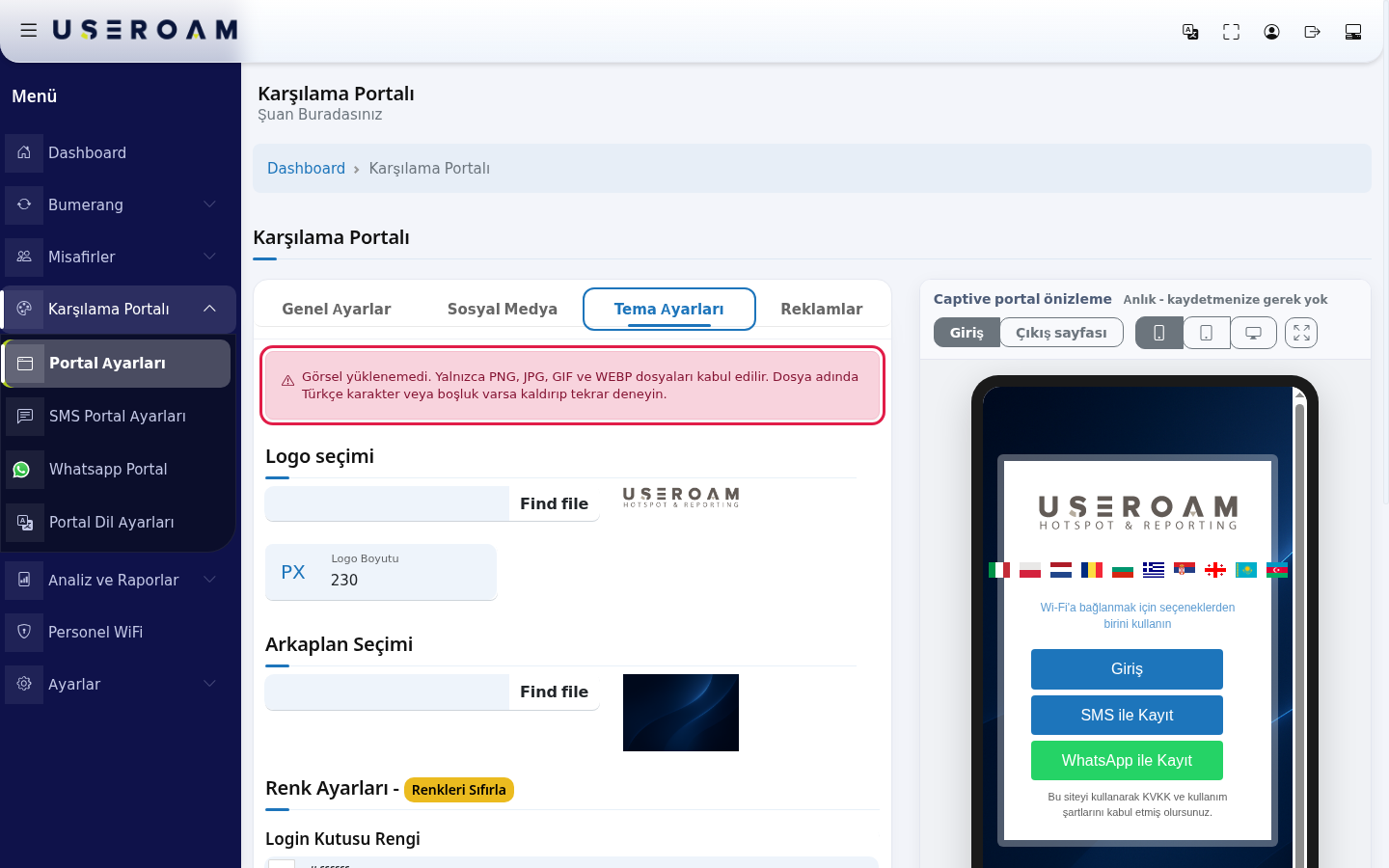
Task: Select the Italian flag in portal preview
Action: (999, 570)
